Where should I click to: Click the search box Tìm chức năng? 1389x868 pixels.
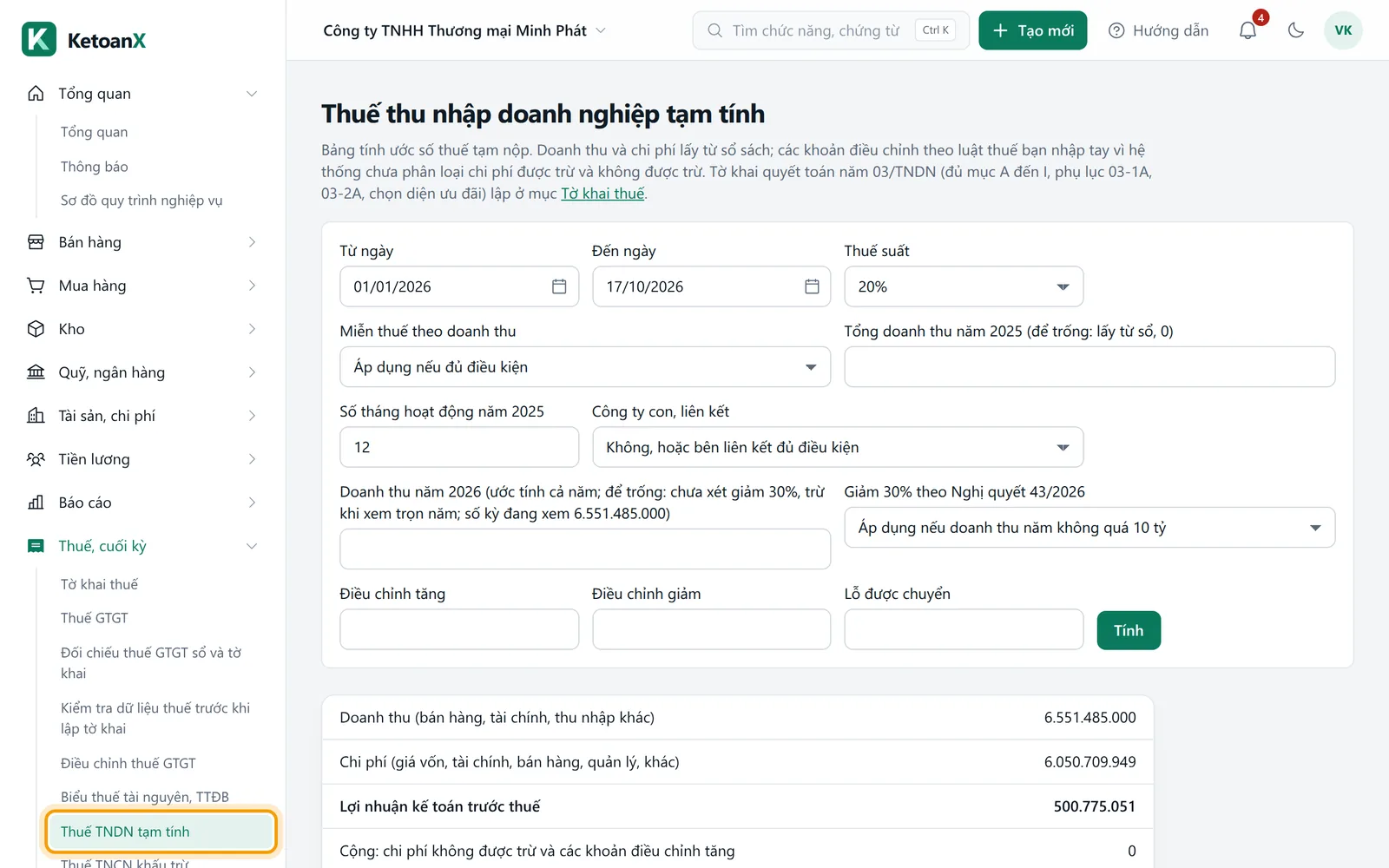[831, 30]
